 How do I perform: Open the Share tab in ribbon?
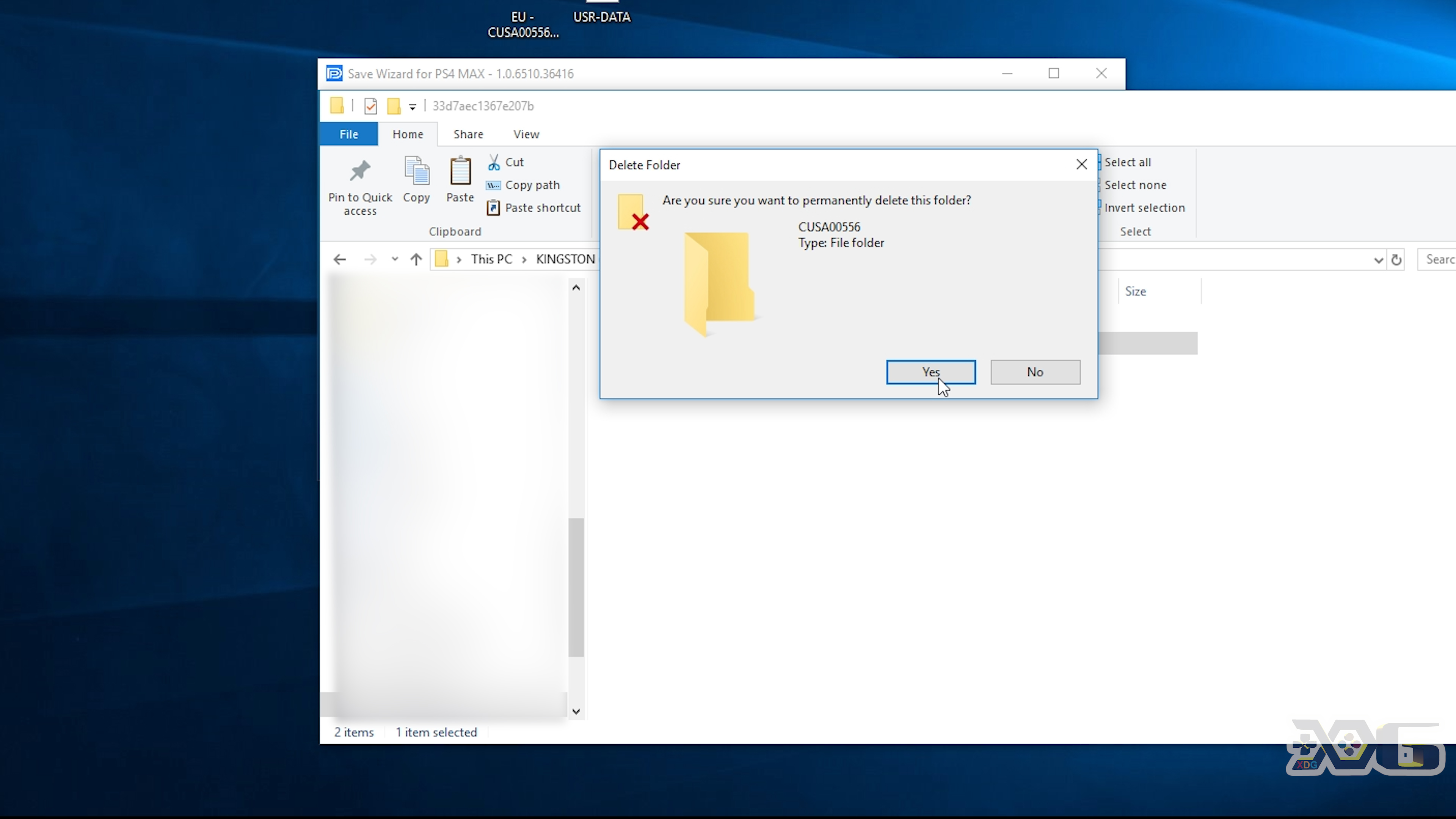(x=468, y=134)
